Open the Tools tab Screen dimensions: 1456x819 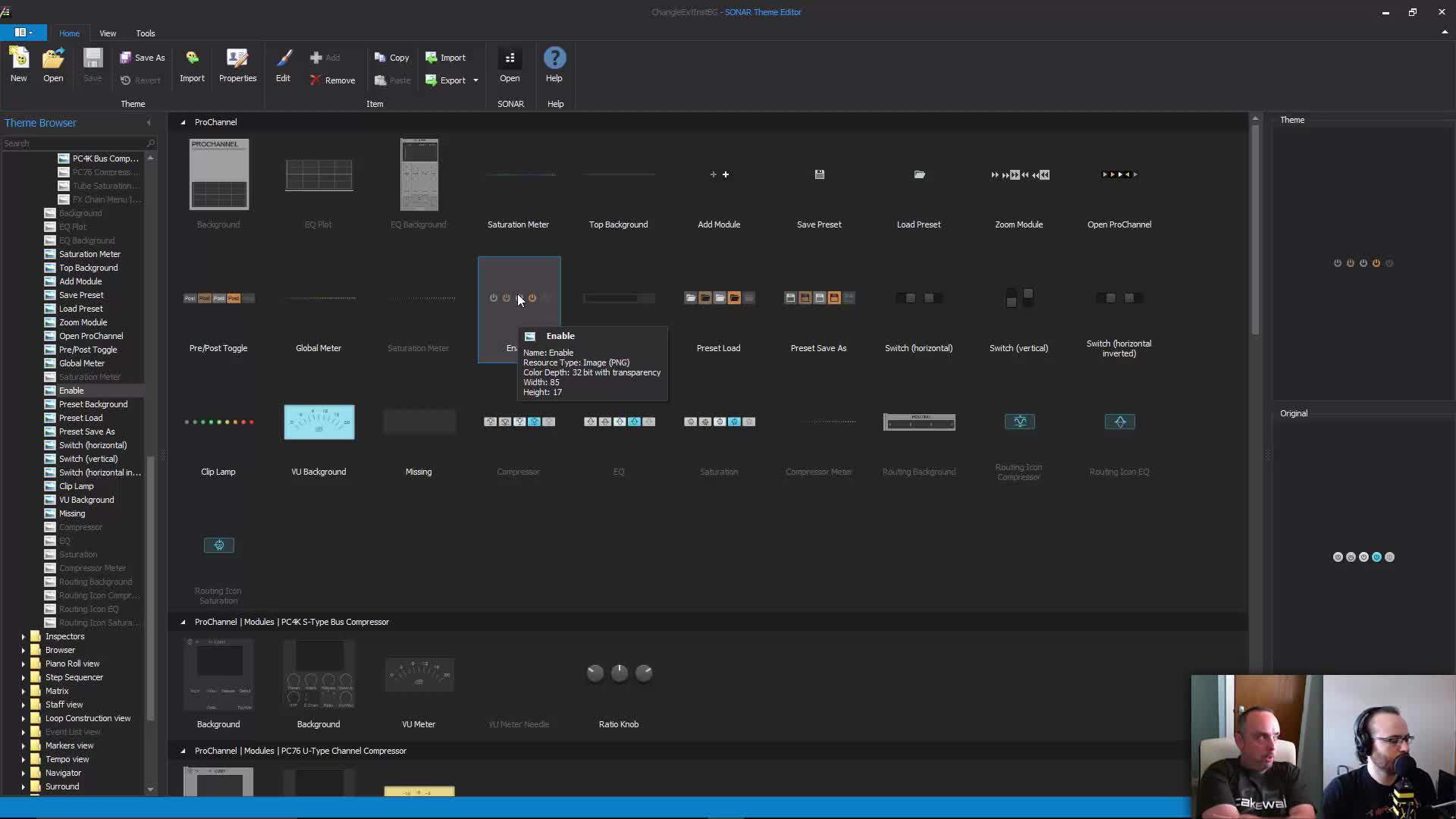[145, 33]
